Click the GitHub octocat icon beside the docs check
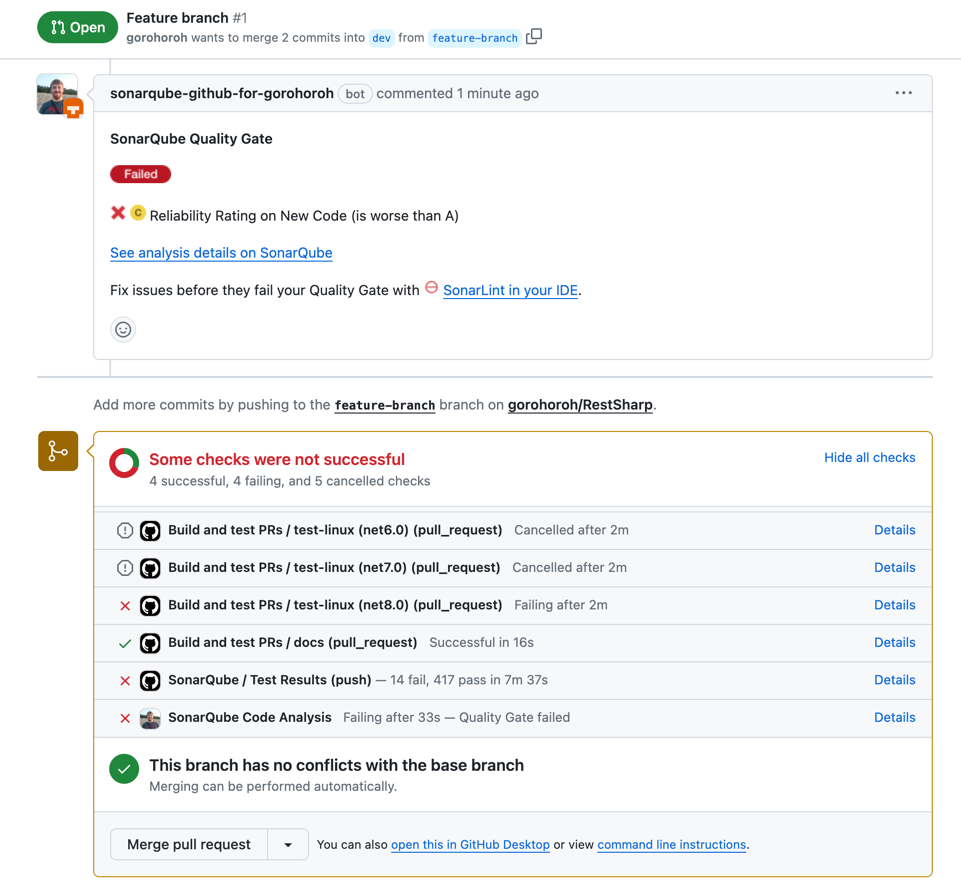This screenshot has width=961, height=890. 150,643
